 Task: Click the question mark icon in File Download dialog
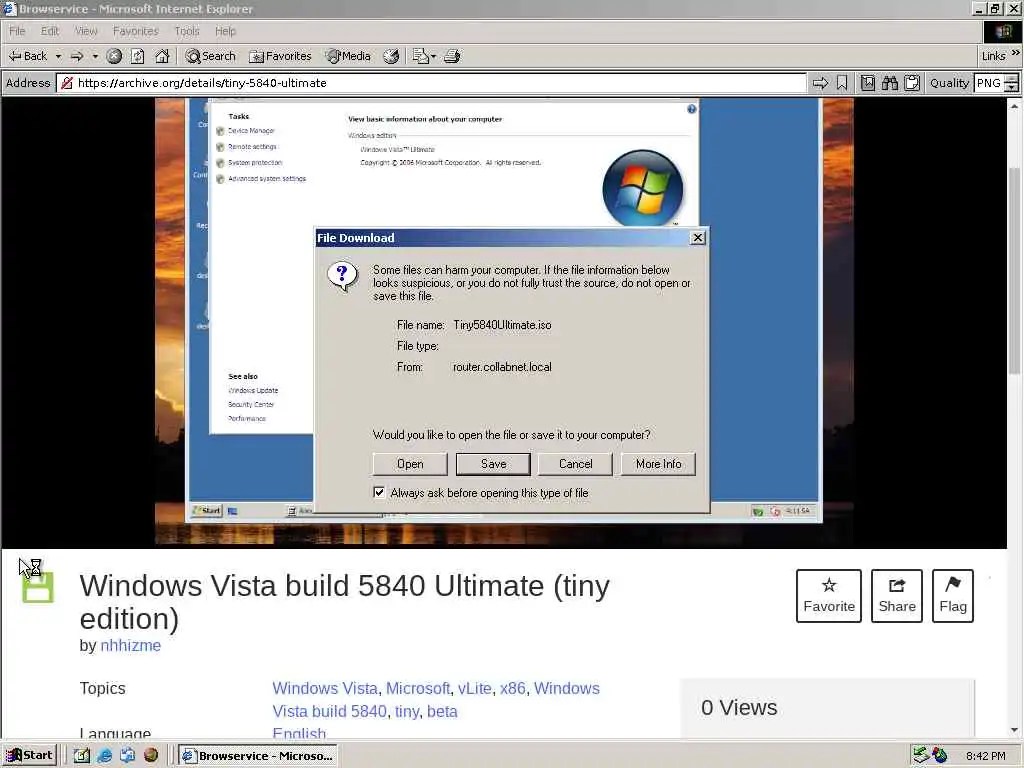click(x=342, y=276)
